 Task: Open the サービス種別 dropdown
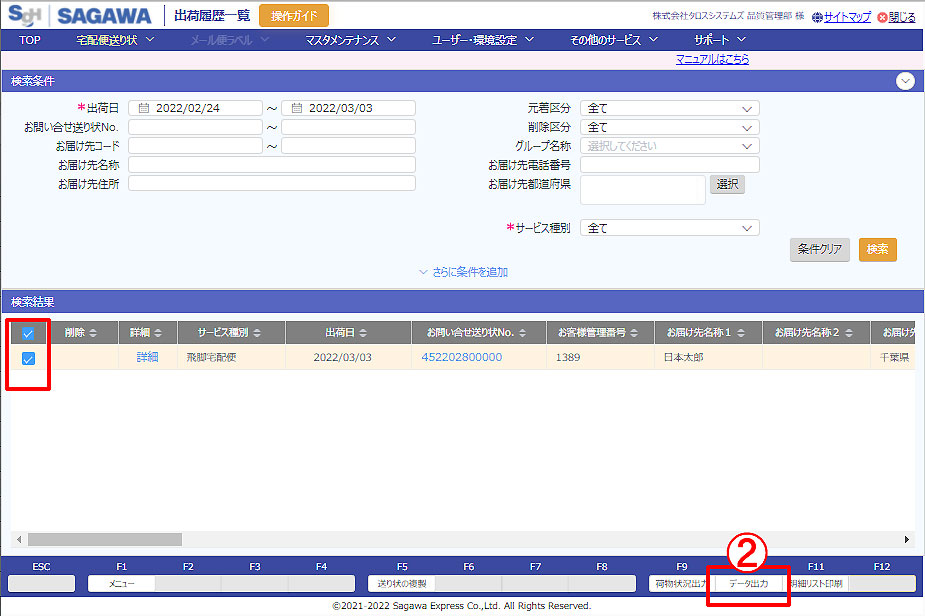pyautogui.click(x=746, y=229)
